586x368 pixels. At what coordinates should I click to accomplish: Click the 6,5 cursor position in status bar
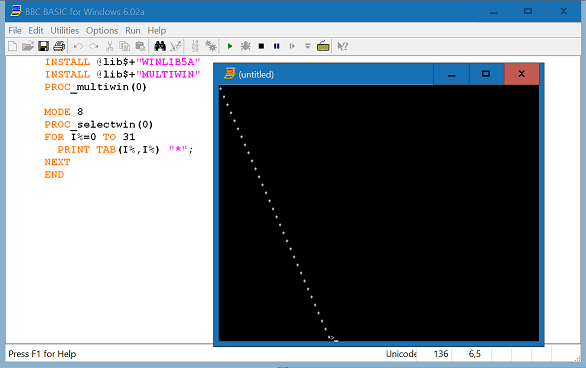(x=475, y=354)
